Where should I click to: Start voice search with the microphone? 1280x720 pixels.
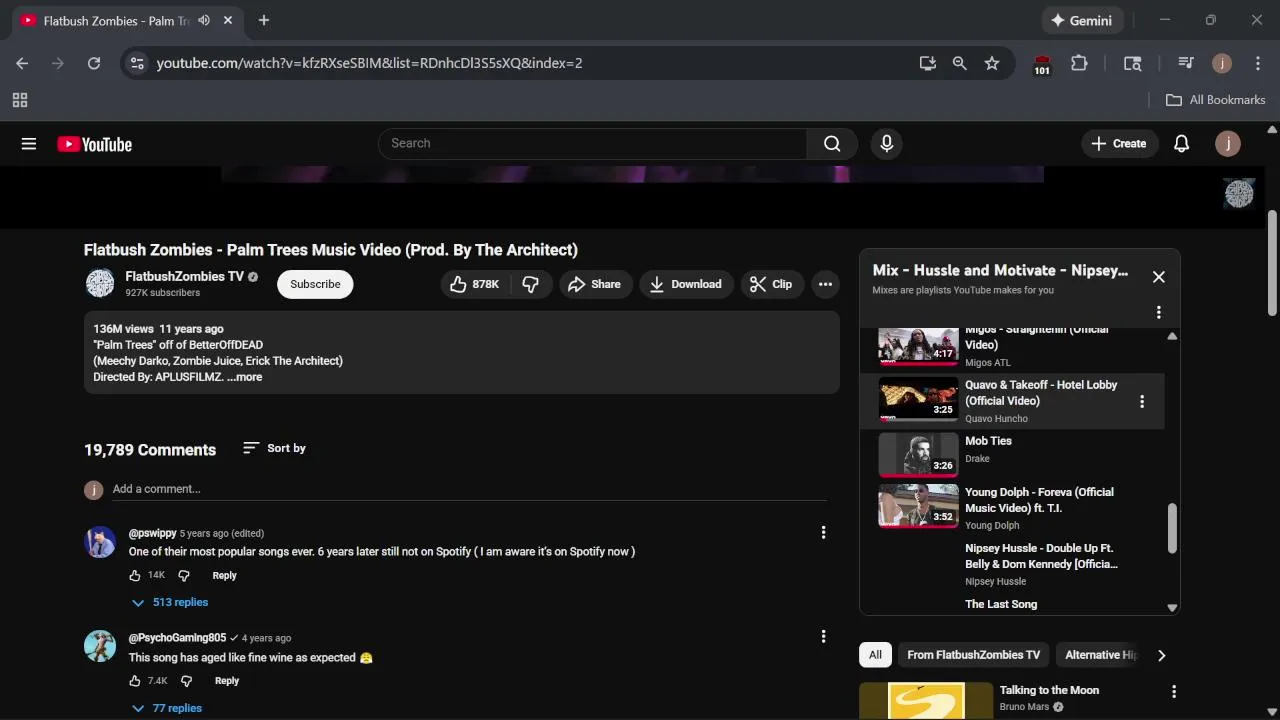click(x=886, y=144)
